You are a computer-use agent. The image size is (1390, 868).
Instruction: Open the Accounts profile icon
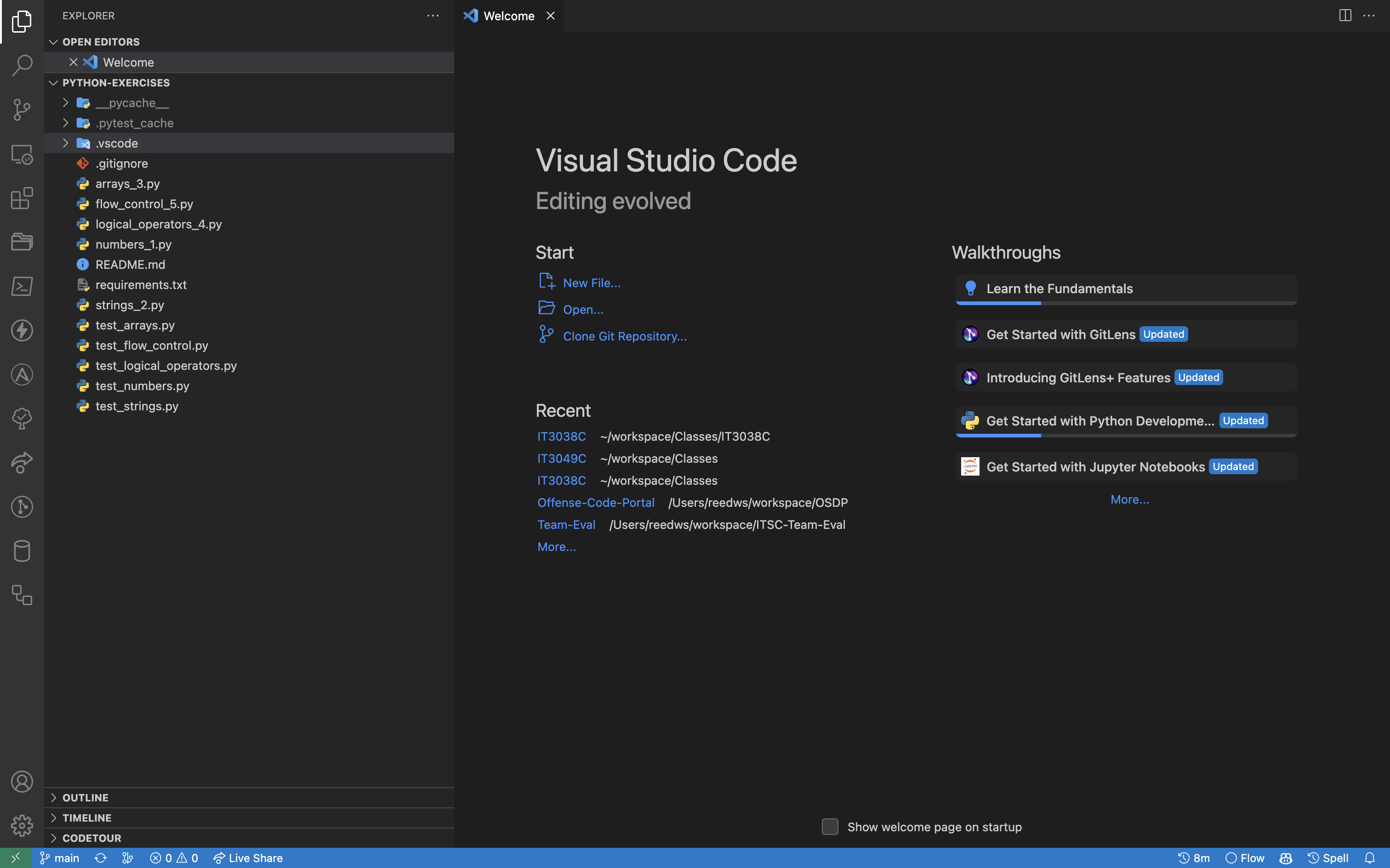22,782
